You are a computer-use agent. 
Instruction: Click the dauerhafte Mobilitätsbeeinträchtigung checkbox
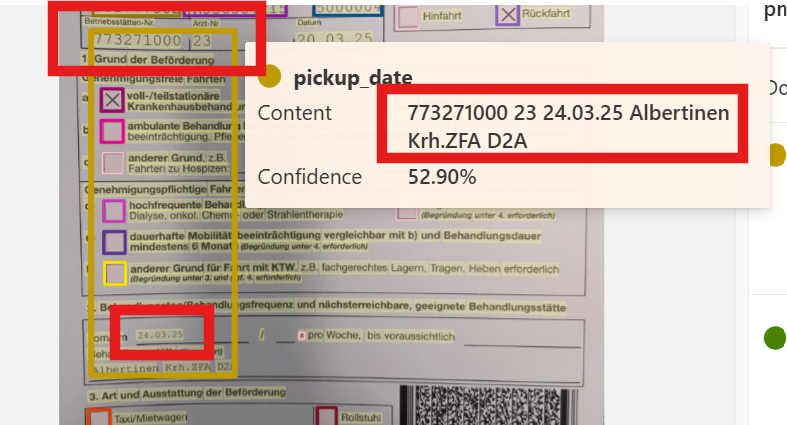click(x=114, y=242)
